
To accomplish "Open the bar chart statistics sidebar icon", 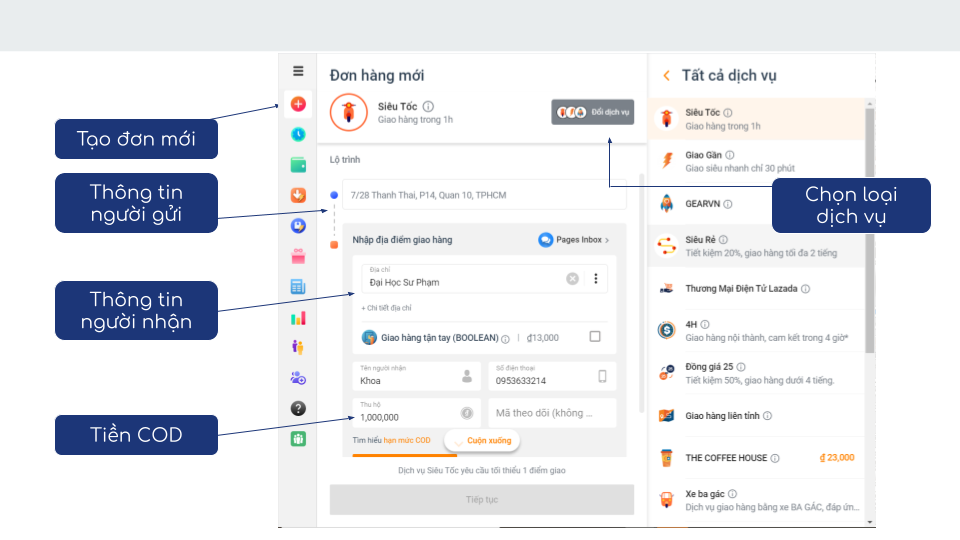I will (x=298, y=318).
